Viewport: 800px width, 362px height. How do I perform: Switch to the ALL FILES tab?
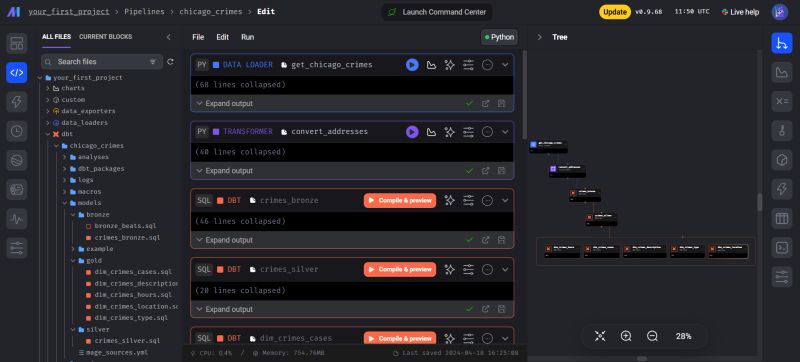click(x=57, y=37)
